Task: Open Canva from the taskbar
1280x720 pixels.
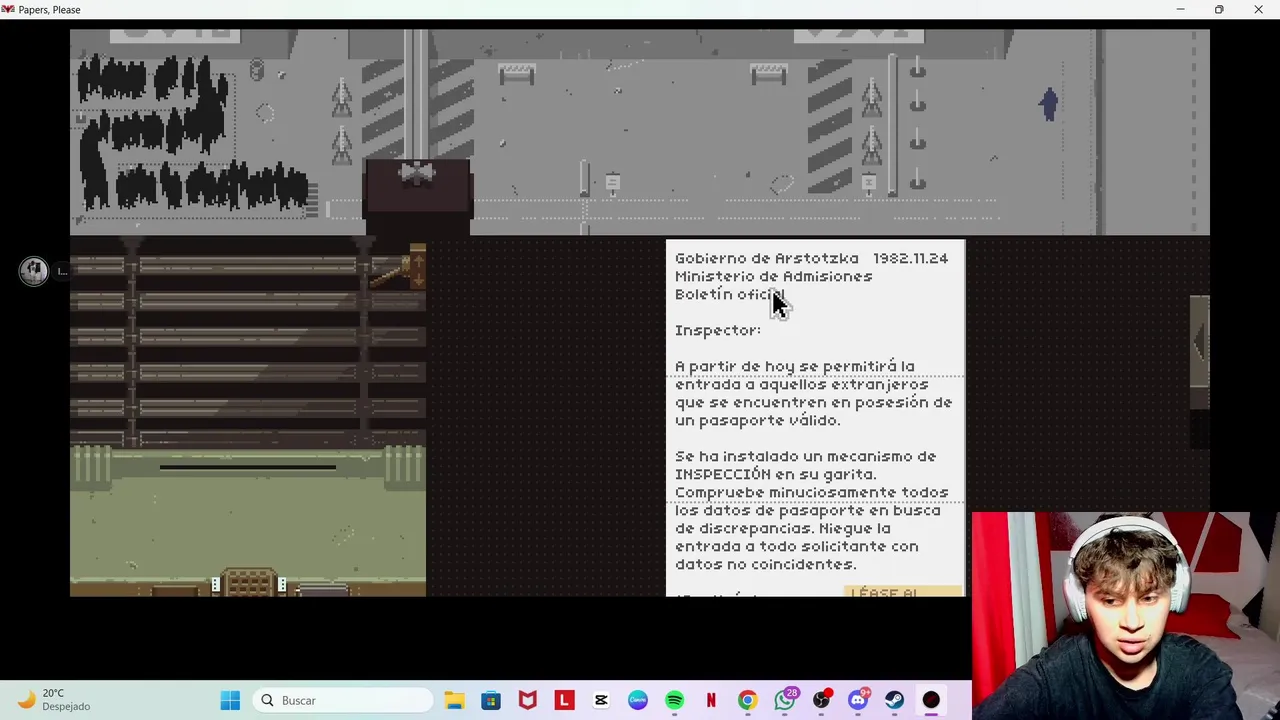Action: point(638,701)
